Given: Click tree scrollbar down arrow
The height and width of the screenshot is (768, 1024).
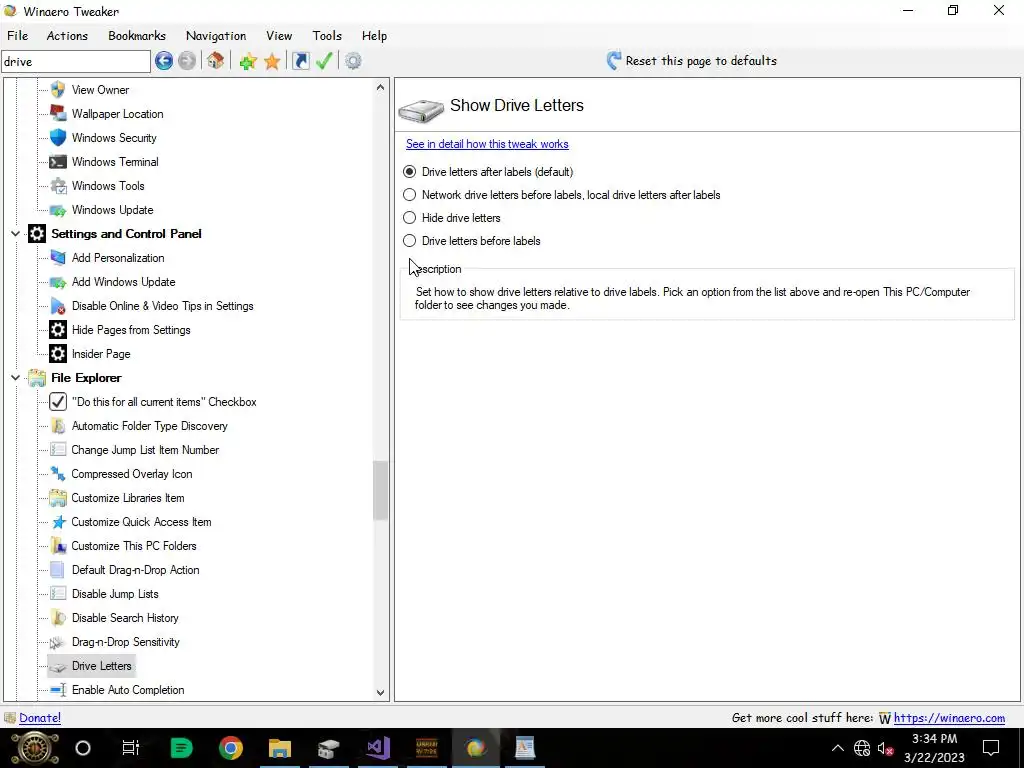Looking at the screenshot, I should (x=381, y=693).
